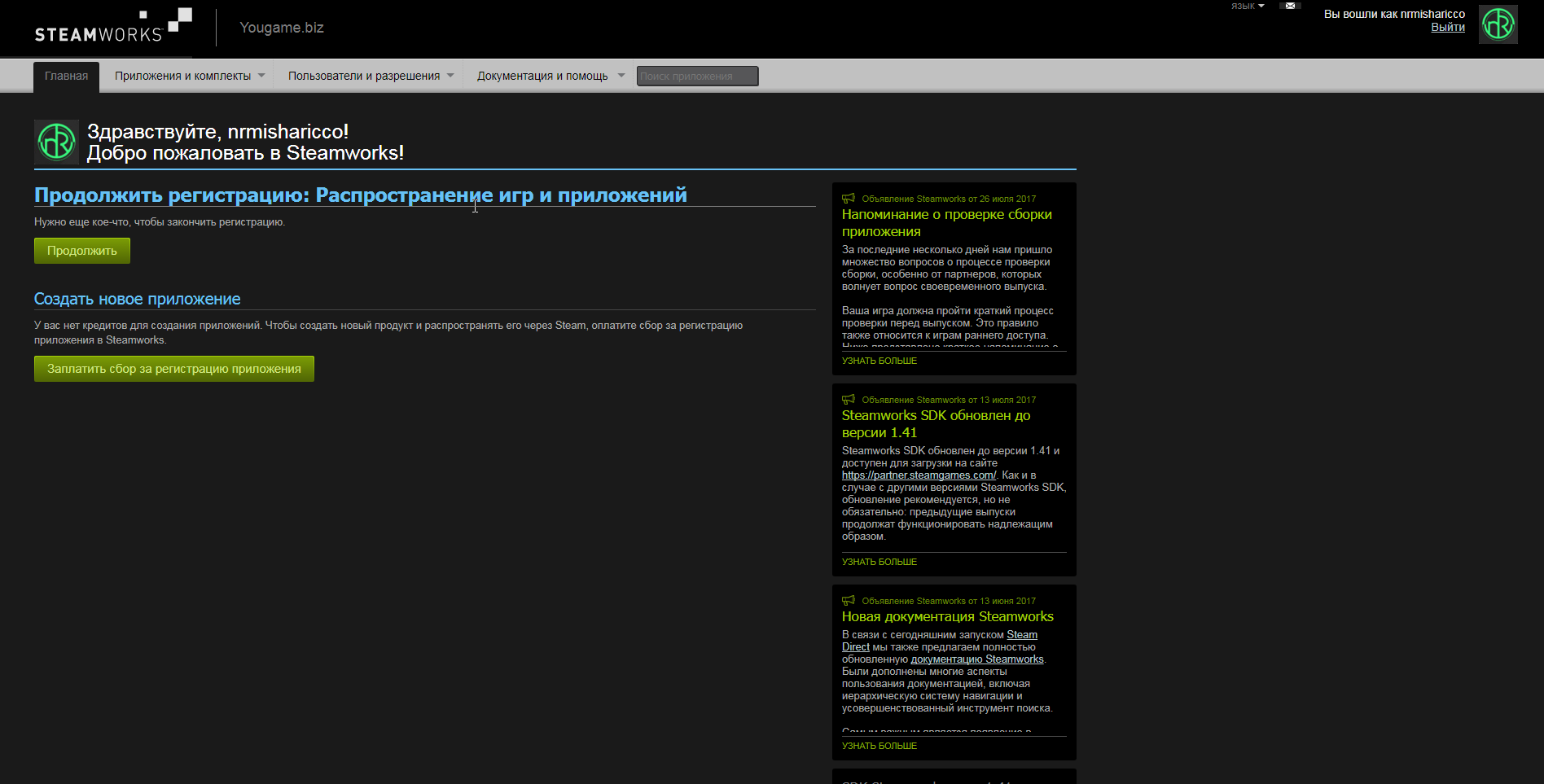
Task: Open Напоминание о проверке сборки приложения announcement
Action: (x=947, y=223)
